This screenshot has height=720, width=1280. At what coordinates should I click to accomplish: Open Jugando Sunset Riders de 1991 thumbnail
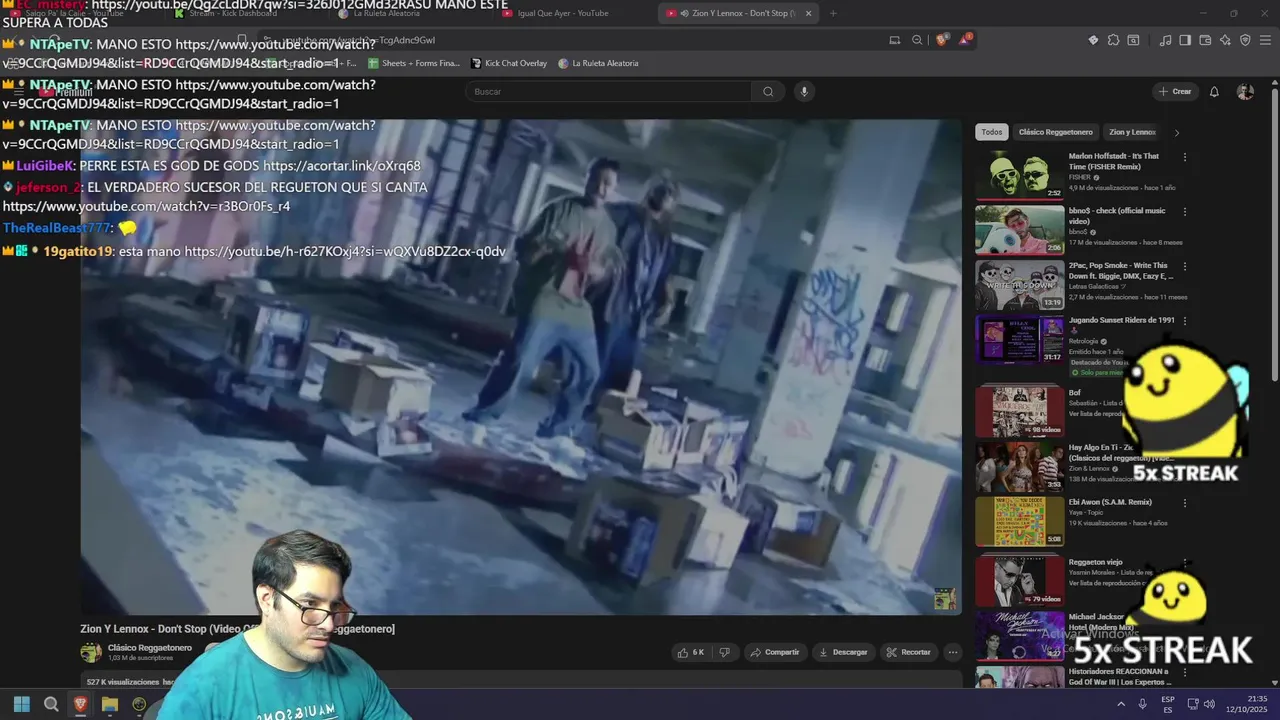(1020, 339)
